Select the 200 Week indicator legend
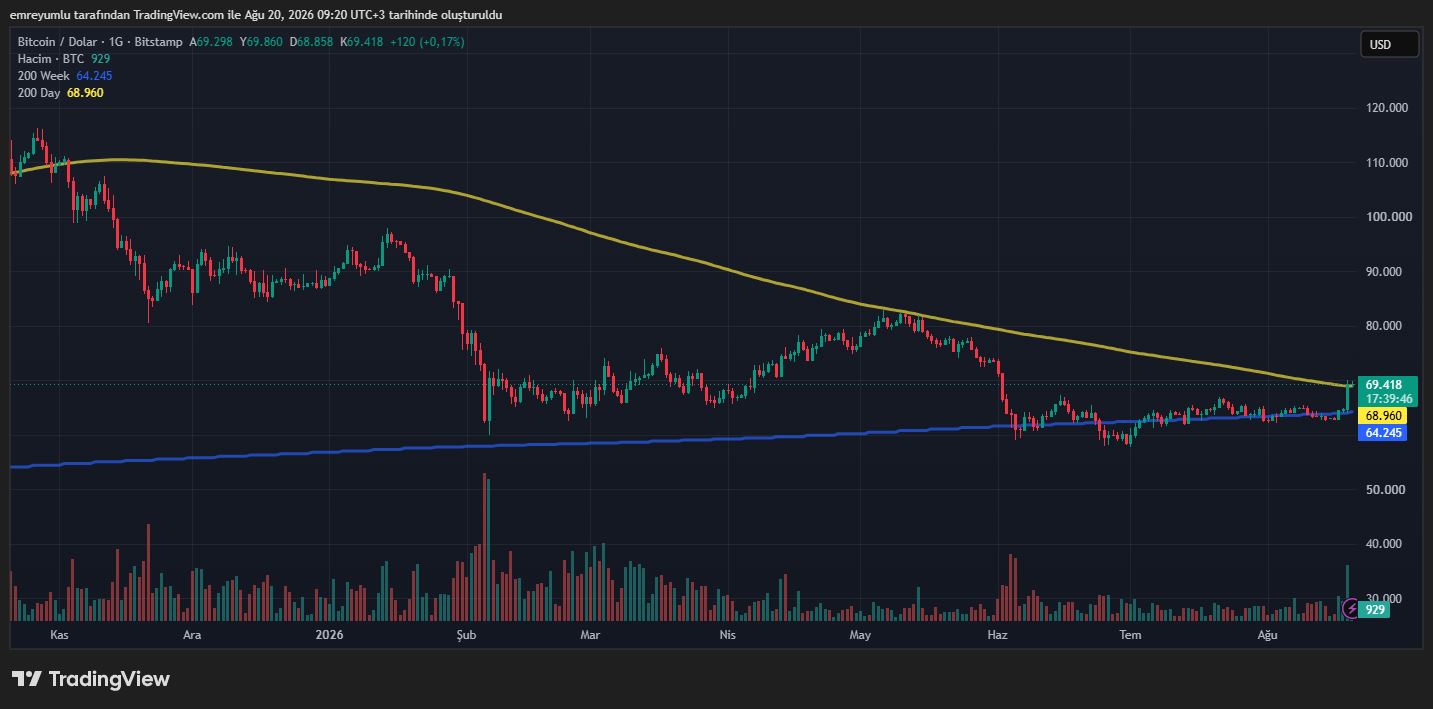 [x=43, y=76]
